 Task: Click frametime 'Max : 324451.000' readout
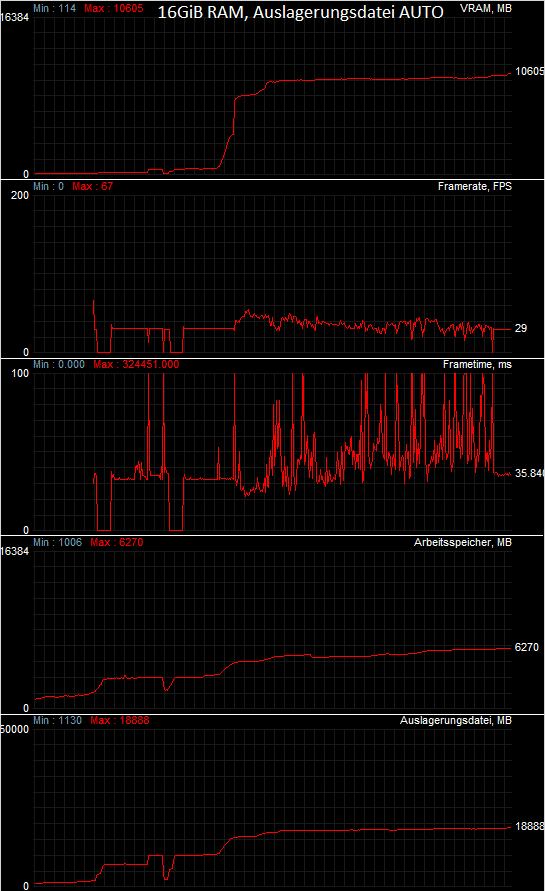(x=136, y=365)
